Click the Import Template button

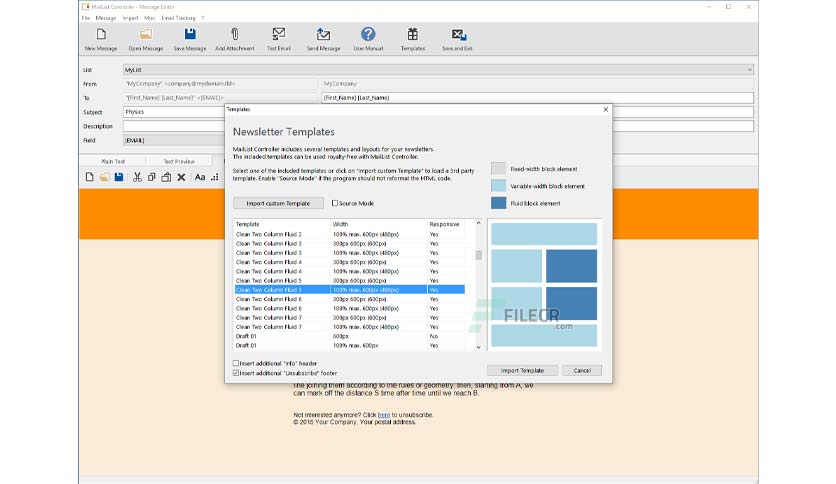point(522,370)
